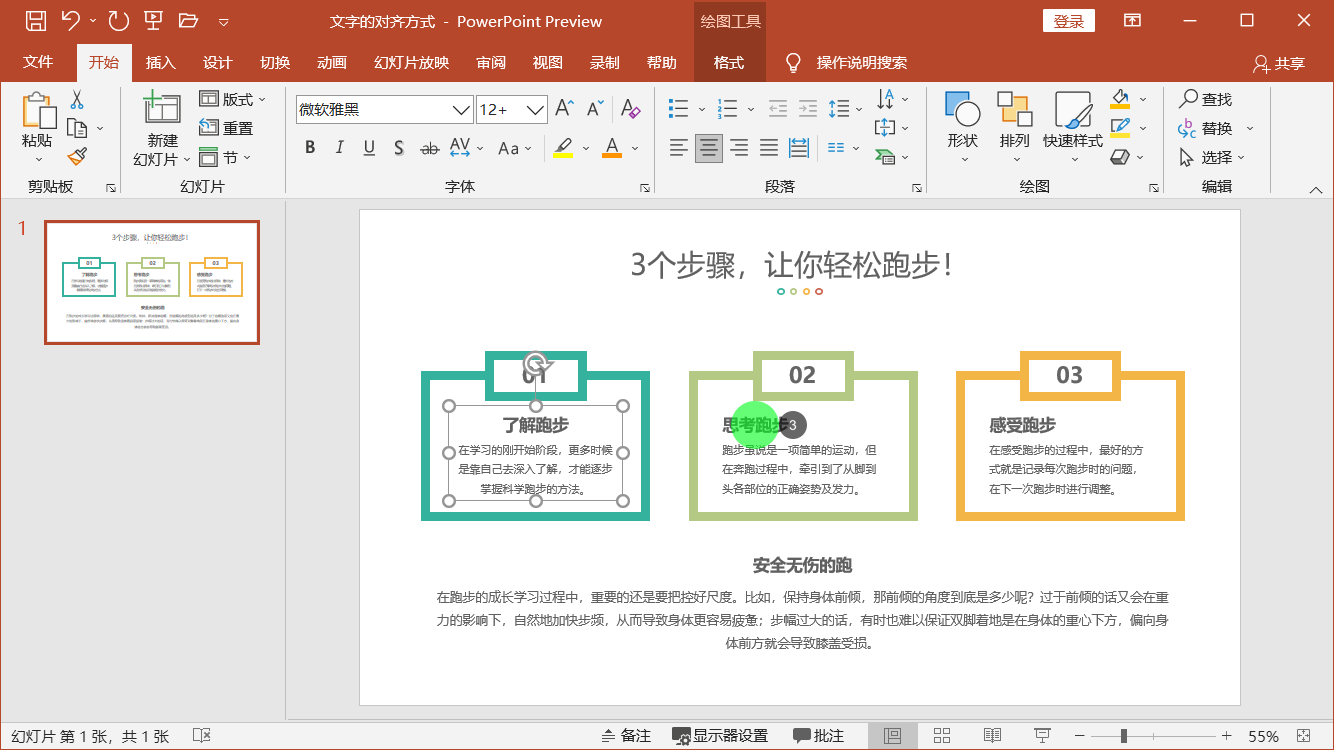
Task: Switch to Slide Sorter view icon
Action: pos(941,736)
